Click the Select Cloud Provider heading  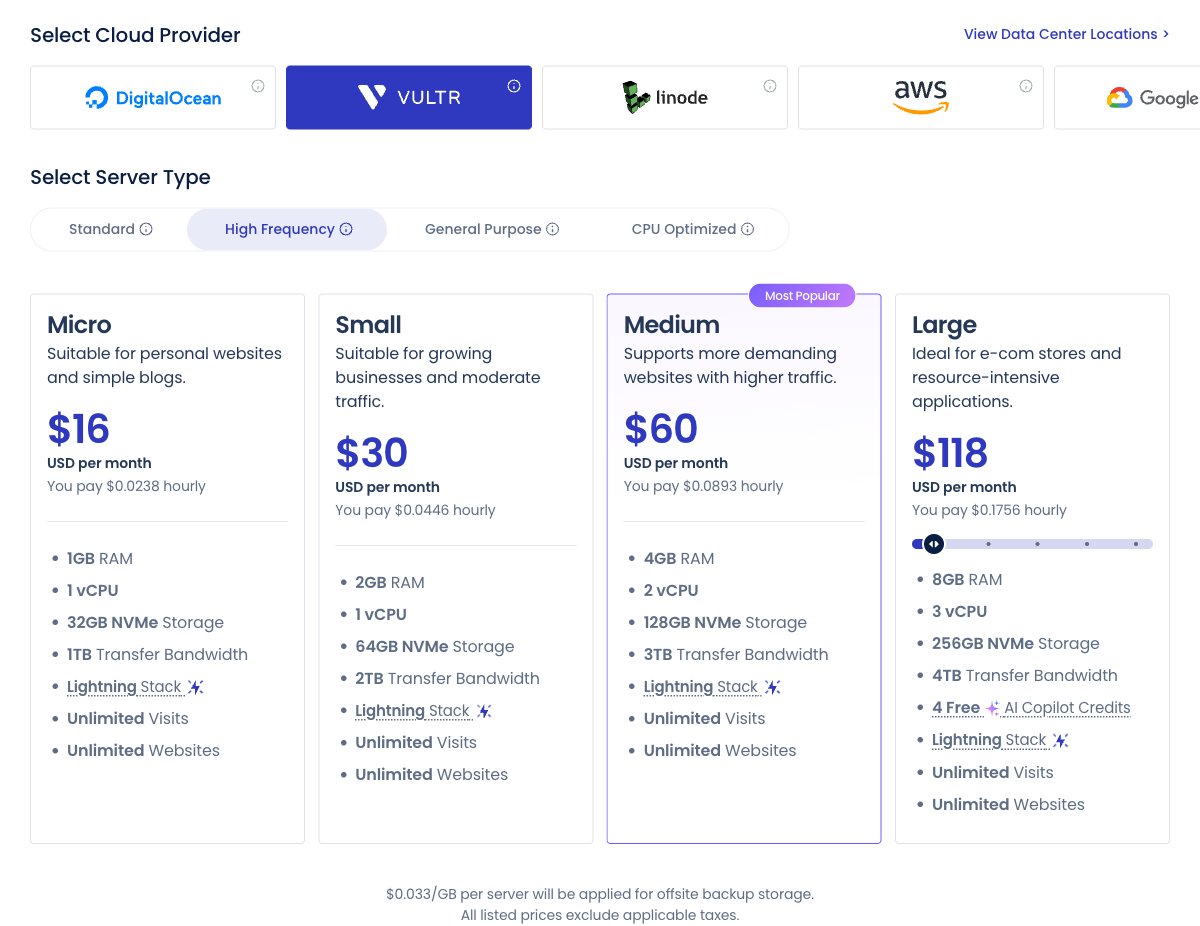tap(135, 35)
